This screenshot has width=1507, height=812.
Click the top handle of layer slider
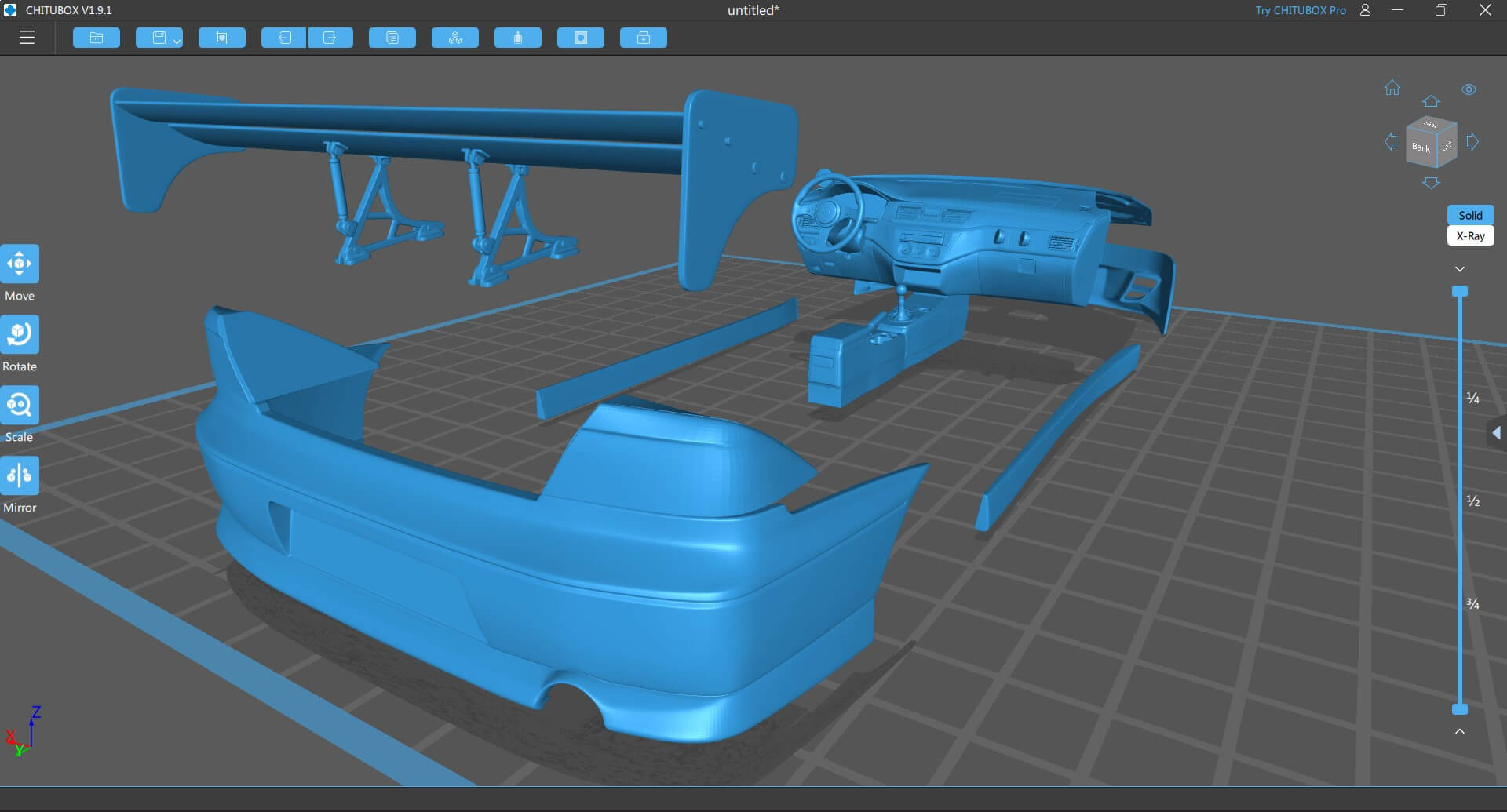pos(1460,291)
